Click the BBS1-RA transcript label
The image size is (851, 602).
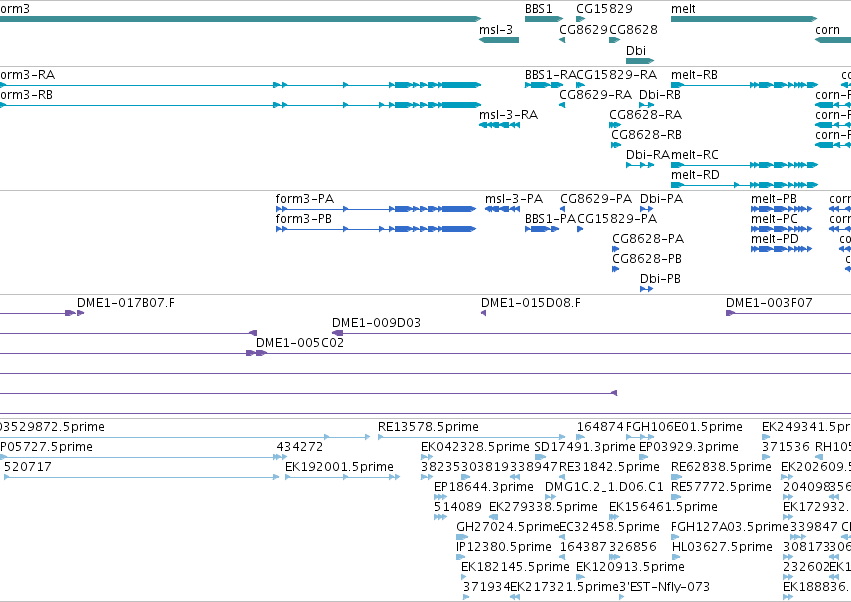[x=550, y=75]
